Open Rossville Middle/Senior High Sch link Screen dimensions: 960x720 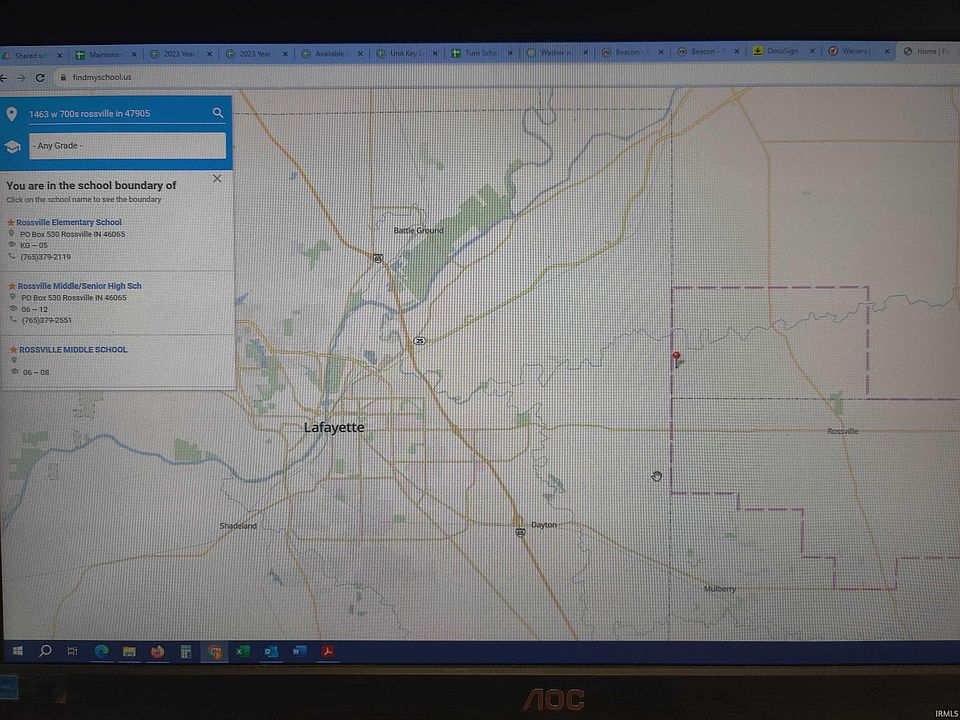click(79, 286)
